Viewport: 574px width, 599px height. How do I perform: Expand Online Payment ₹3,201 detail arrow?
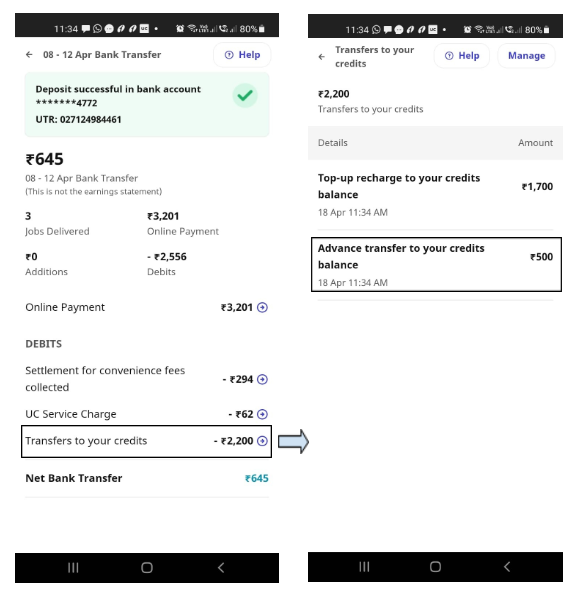point(262,308)
